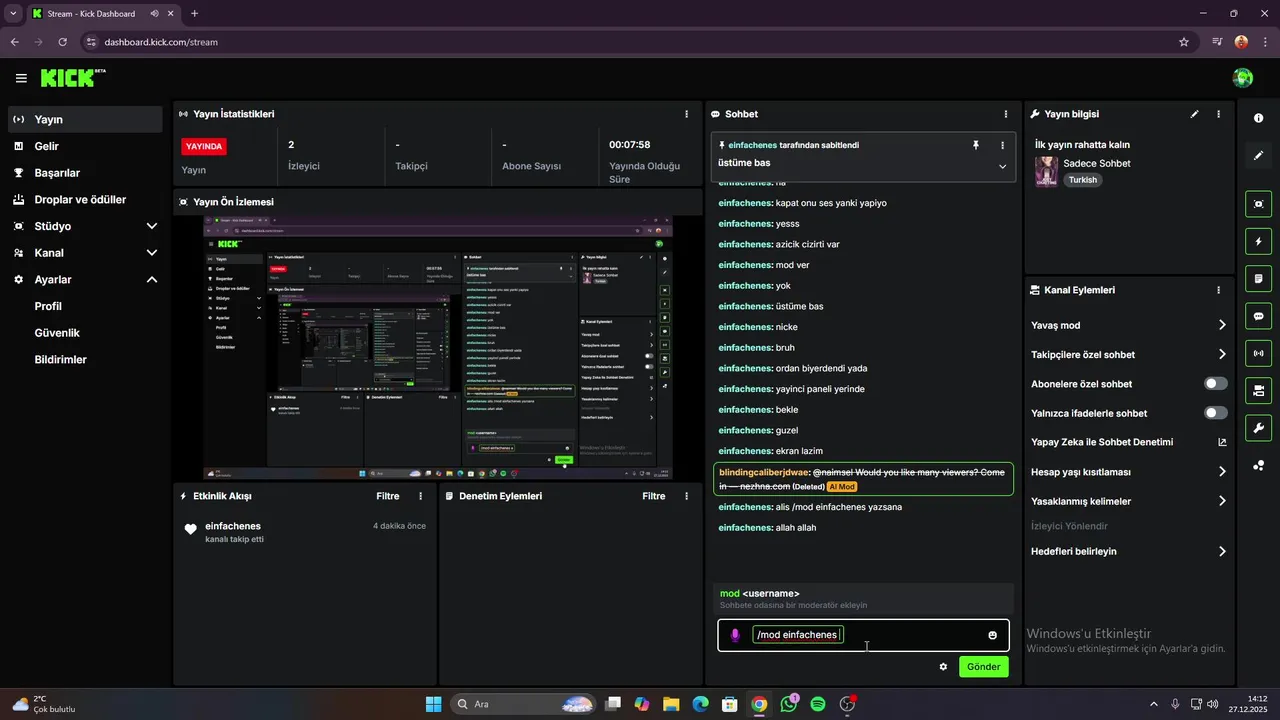This screenshot has height=720, width=1280.
Task: Open the Sohbet panel three-dot menu
Action: pos(1006,114)
